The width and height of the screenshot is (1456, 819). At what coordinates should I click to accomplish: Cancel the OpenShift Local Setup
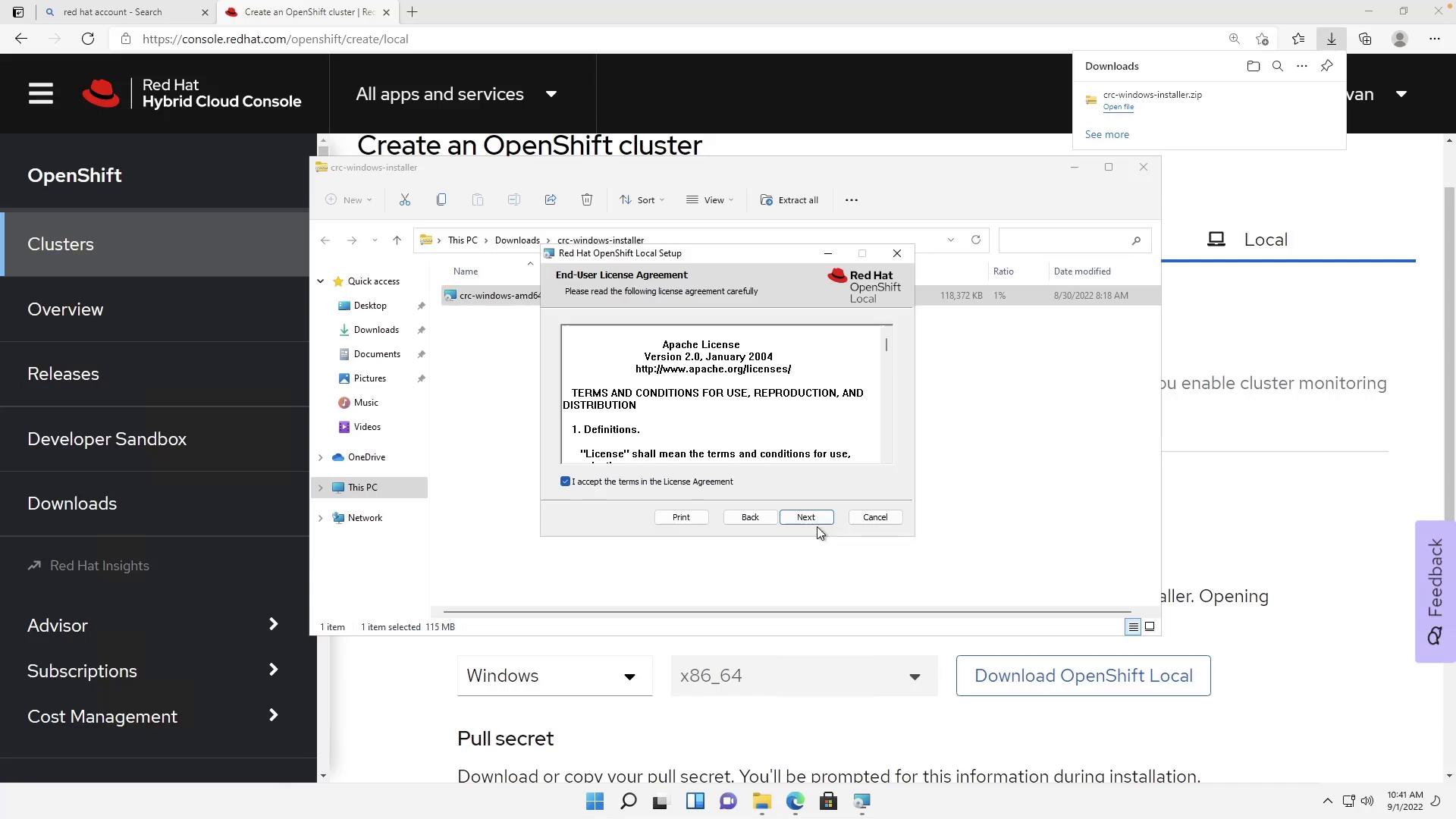pos(875,517)
